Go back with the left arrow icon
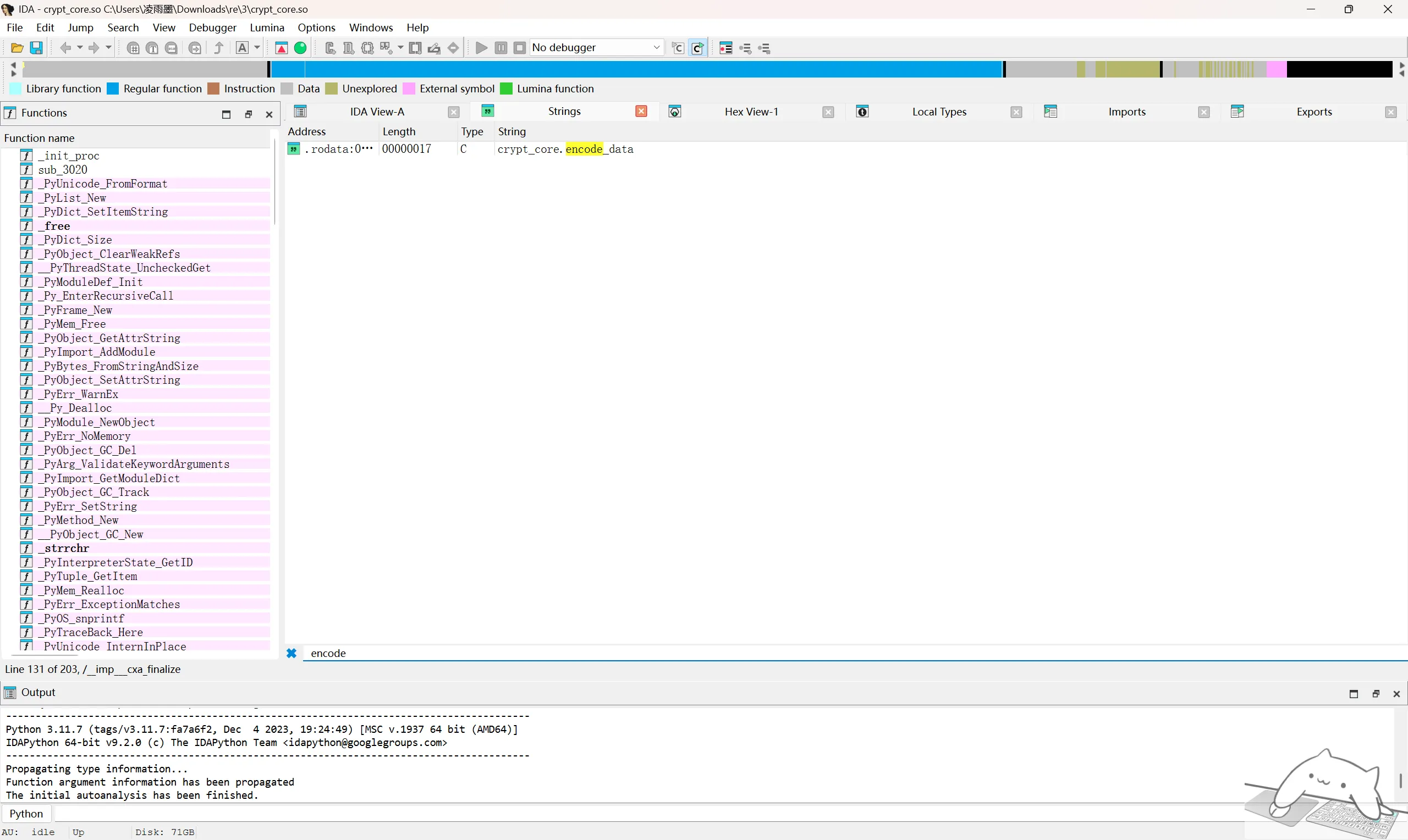 point(65,48)
